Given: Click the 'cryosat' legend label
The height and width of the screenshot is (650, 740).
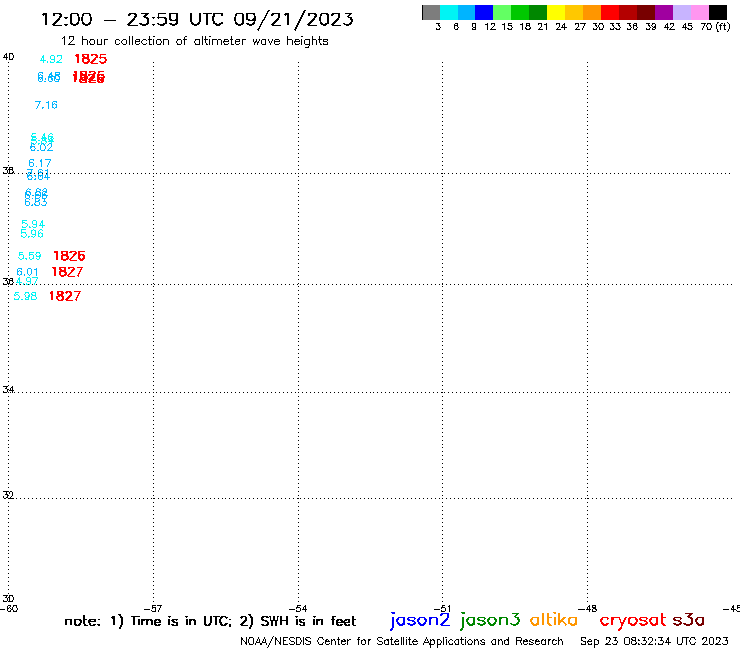Looking at the screenshot, I should (x=633, y=620).
